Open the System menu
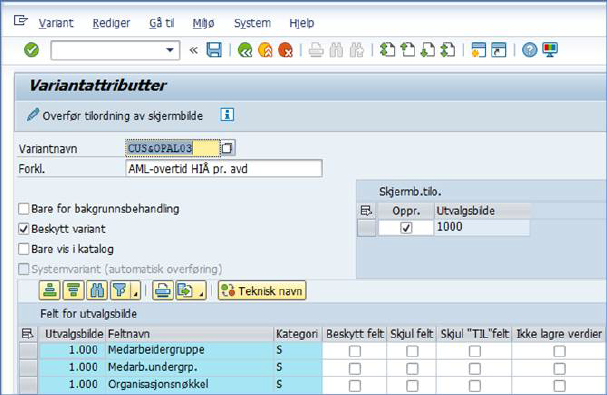607x395 pixels. [252, 23]
